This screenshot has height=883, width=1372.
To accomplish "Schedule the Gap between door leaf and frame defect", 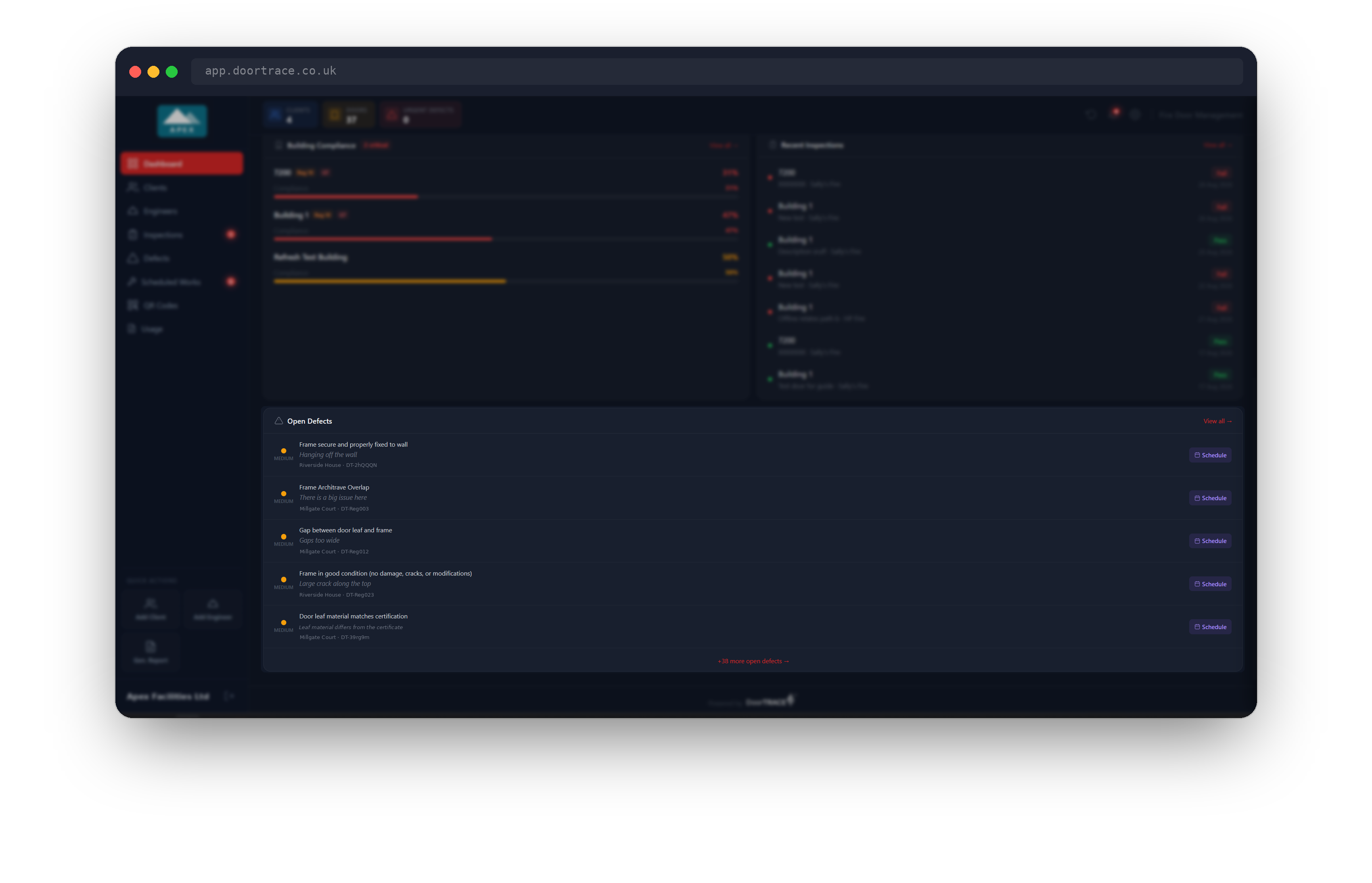I will 1210,541.
